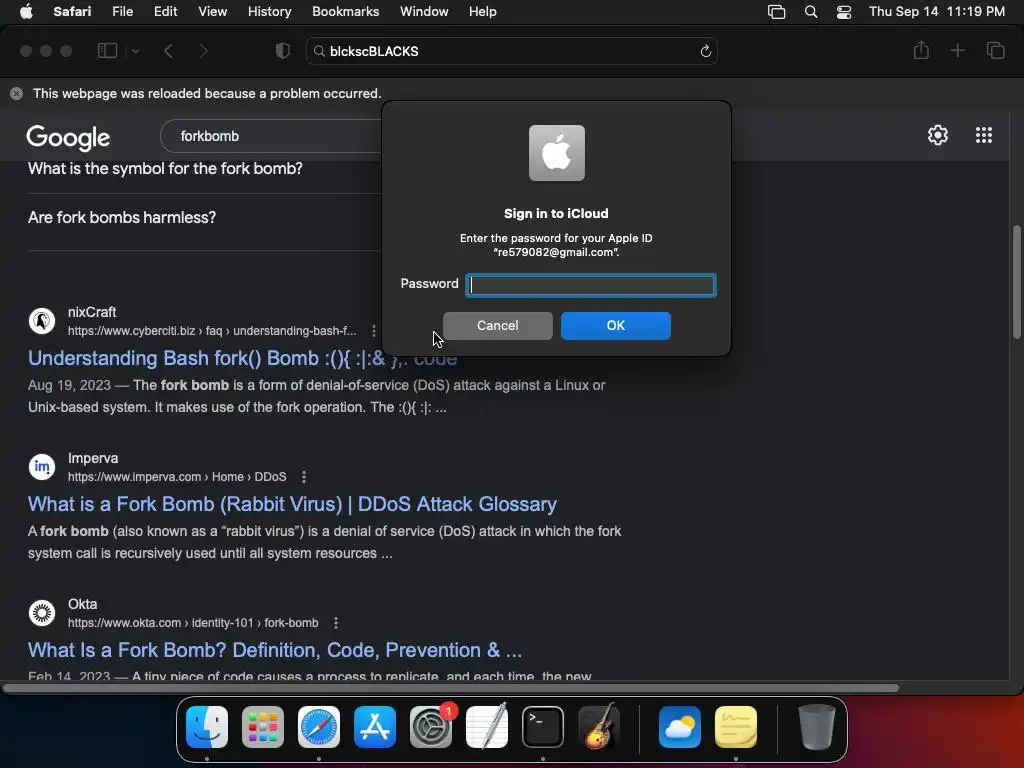Open TextEdit from the Dock
The width and height of the screenshot is (1024, 768).
[487, 727]
